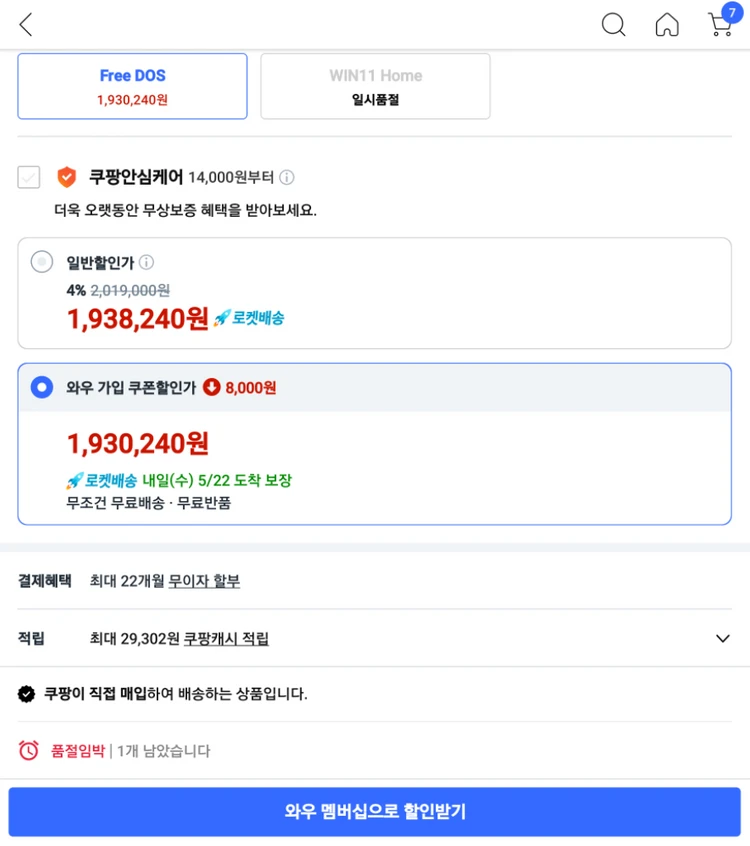Tap the black verified badge by 쿠팡이 직접 매입

(26, 693)
